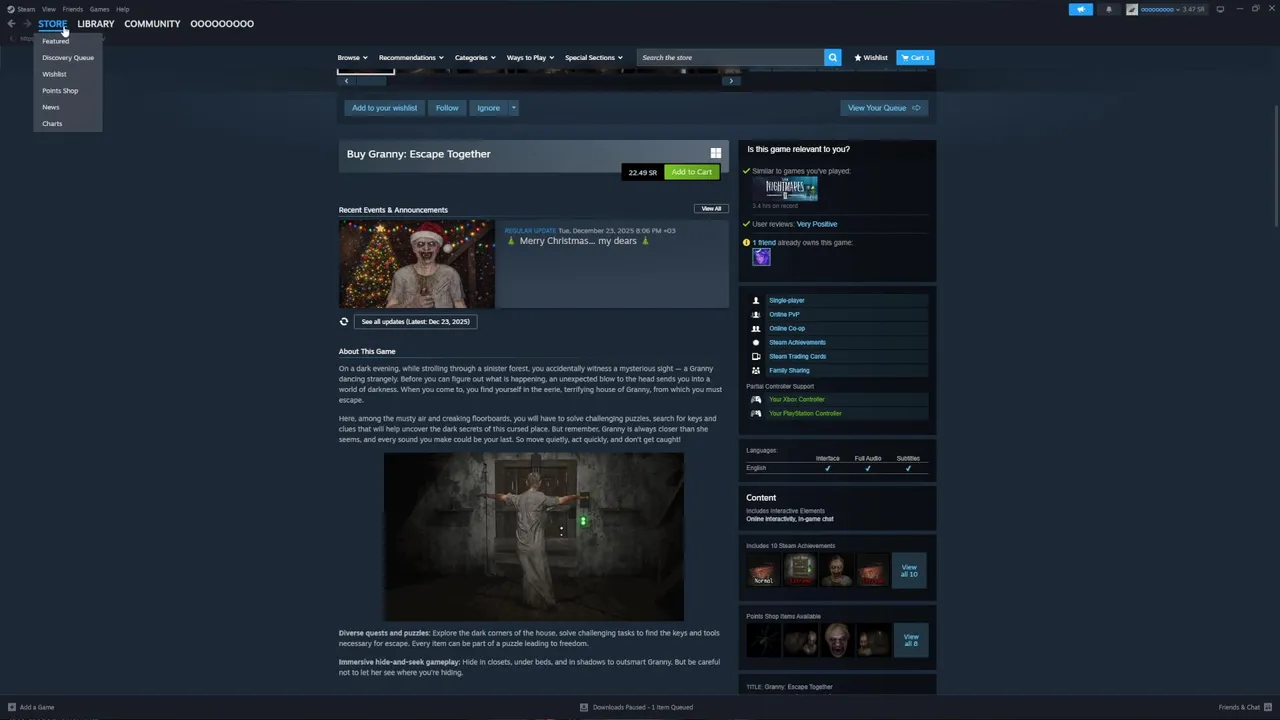Switch to Big Picture mode icon
Viewport: 1280px width, 720px height.
pos(1220,9)
